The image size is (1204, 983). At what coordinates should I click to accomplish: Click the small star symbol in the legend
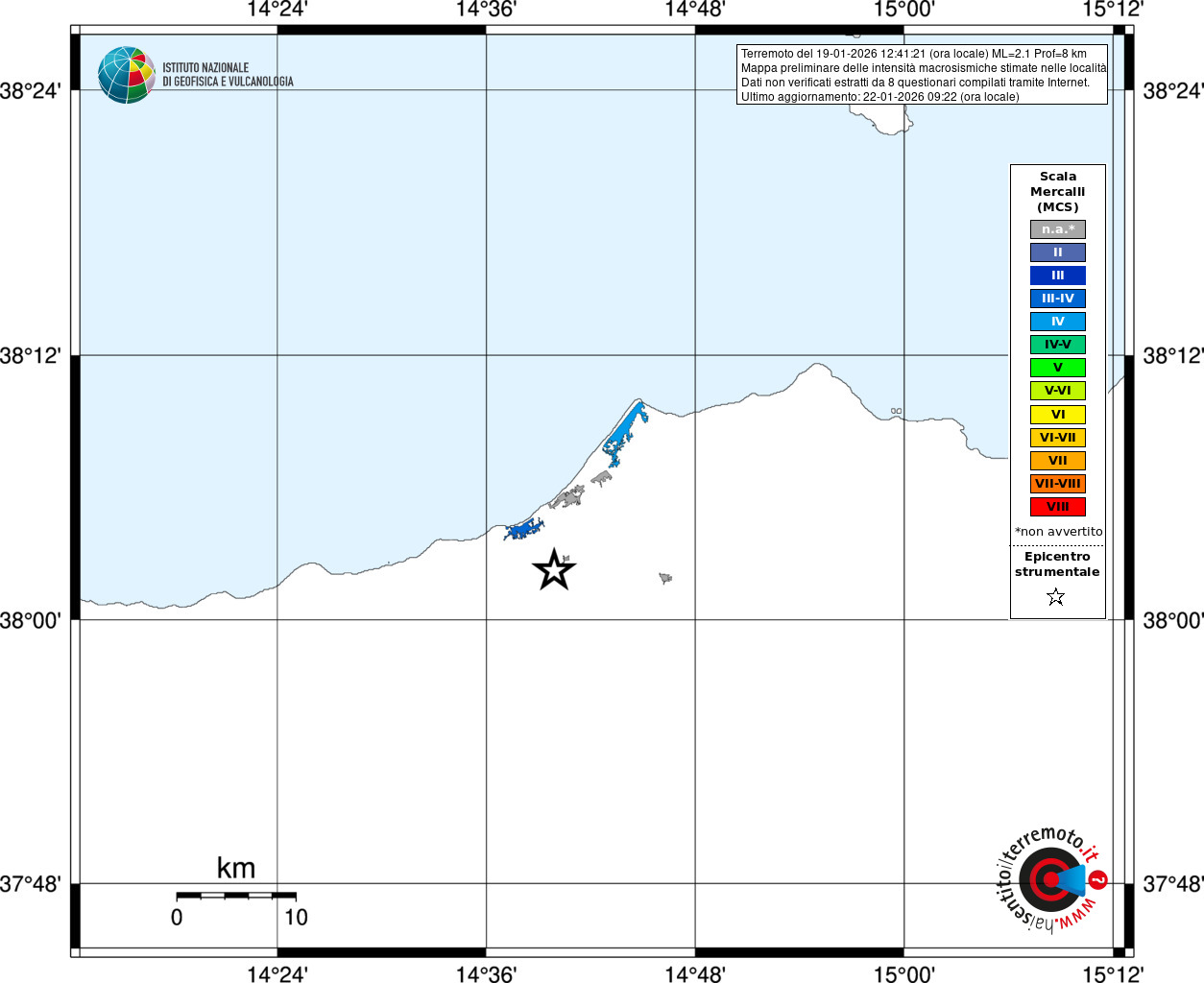(1056, 597)
